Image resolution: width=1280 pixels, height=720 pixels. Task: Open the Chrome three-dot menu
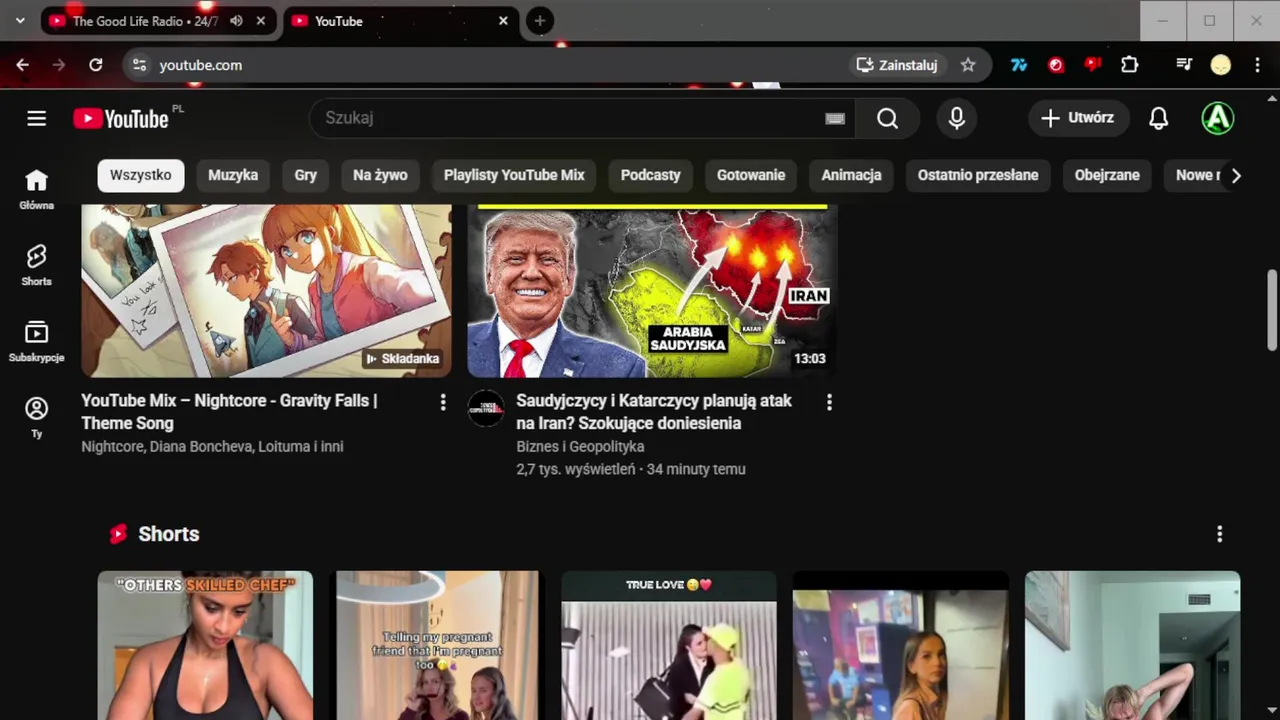(1256, 65)
